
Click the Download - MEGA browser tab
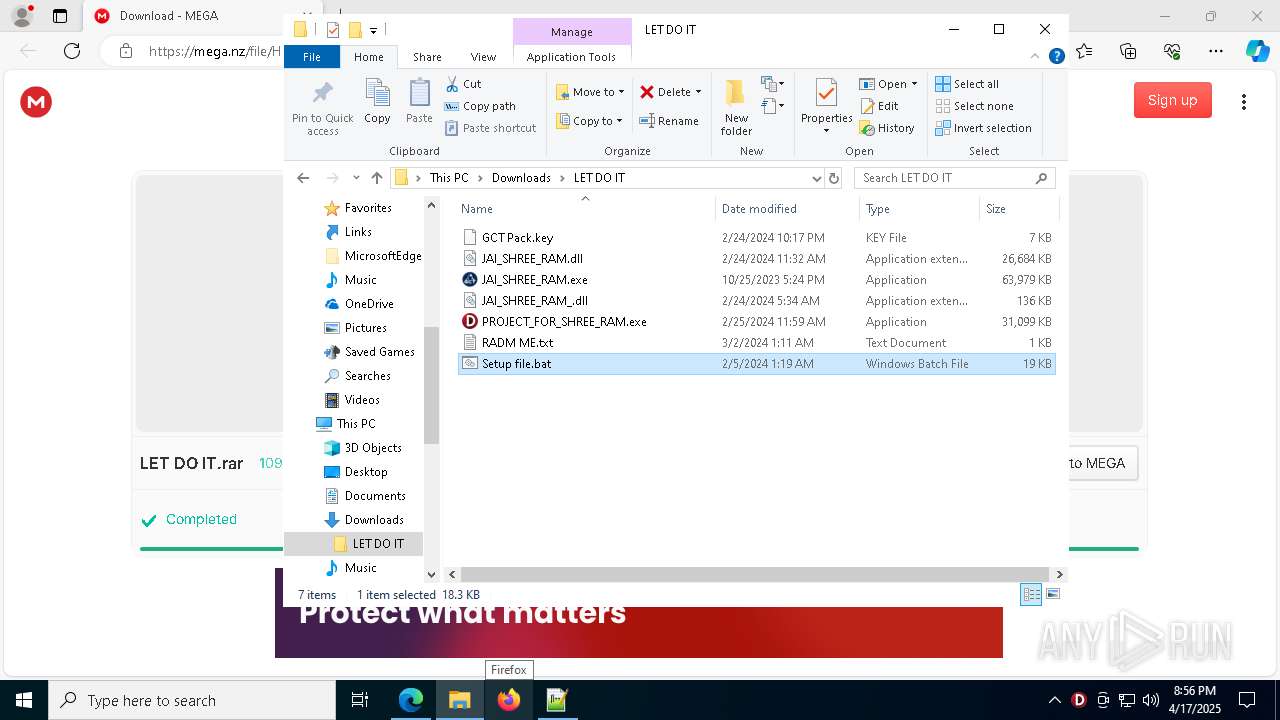point(170,16)
